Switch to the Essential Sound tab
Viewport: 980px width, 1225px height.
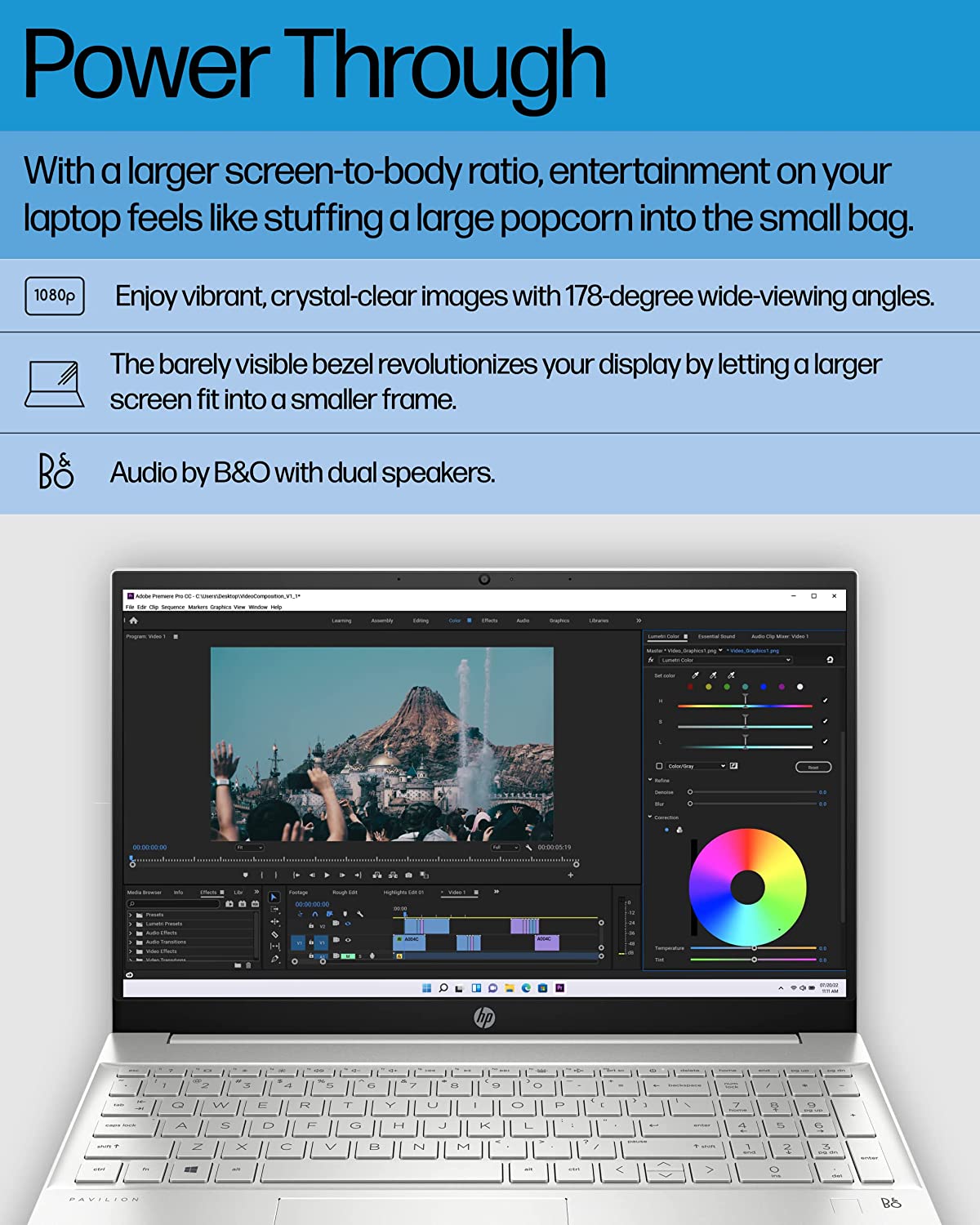(716, 636)
